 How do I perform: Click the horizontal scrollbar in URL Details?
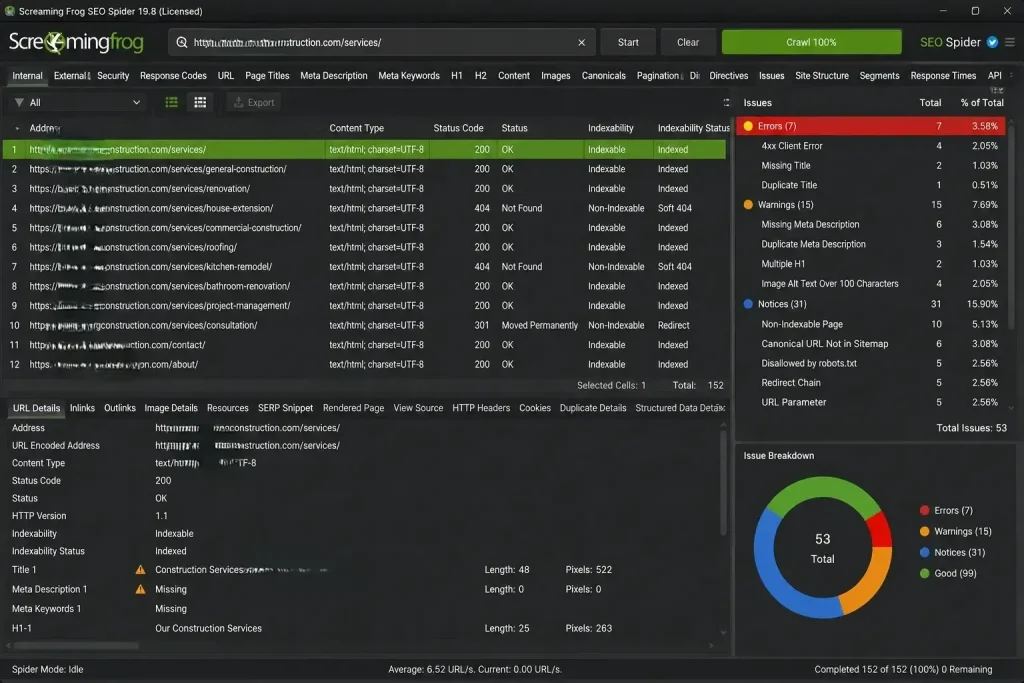(76, 646)
